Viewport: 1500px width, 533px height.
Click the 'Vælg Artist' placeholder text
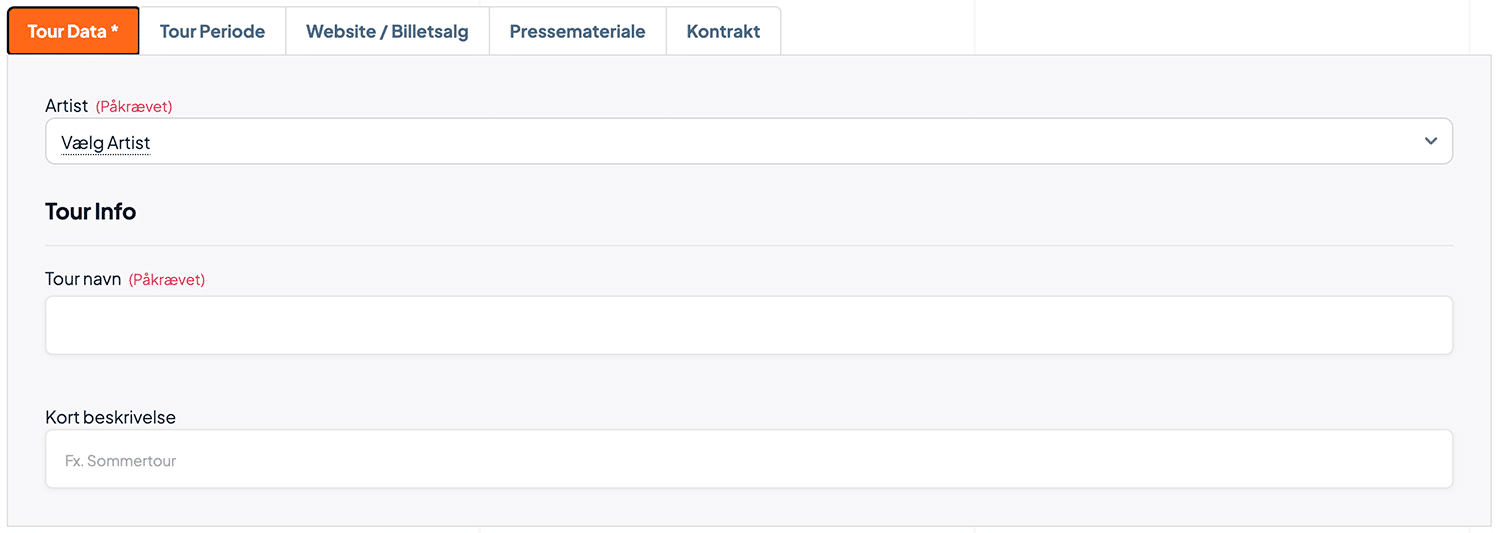(x=106, y=143)
